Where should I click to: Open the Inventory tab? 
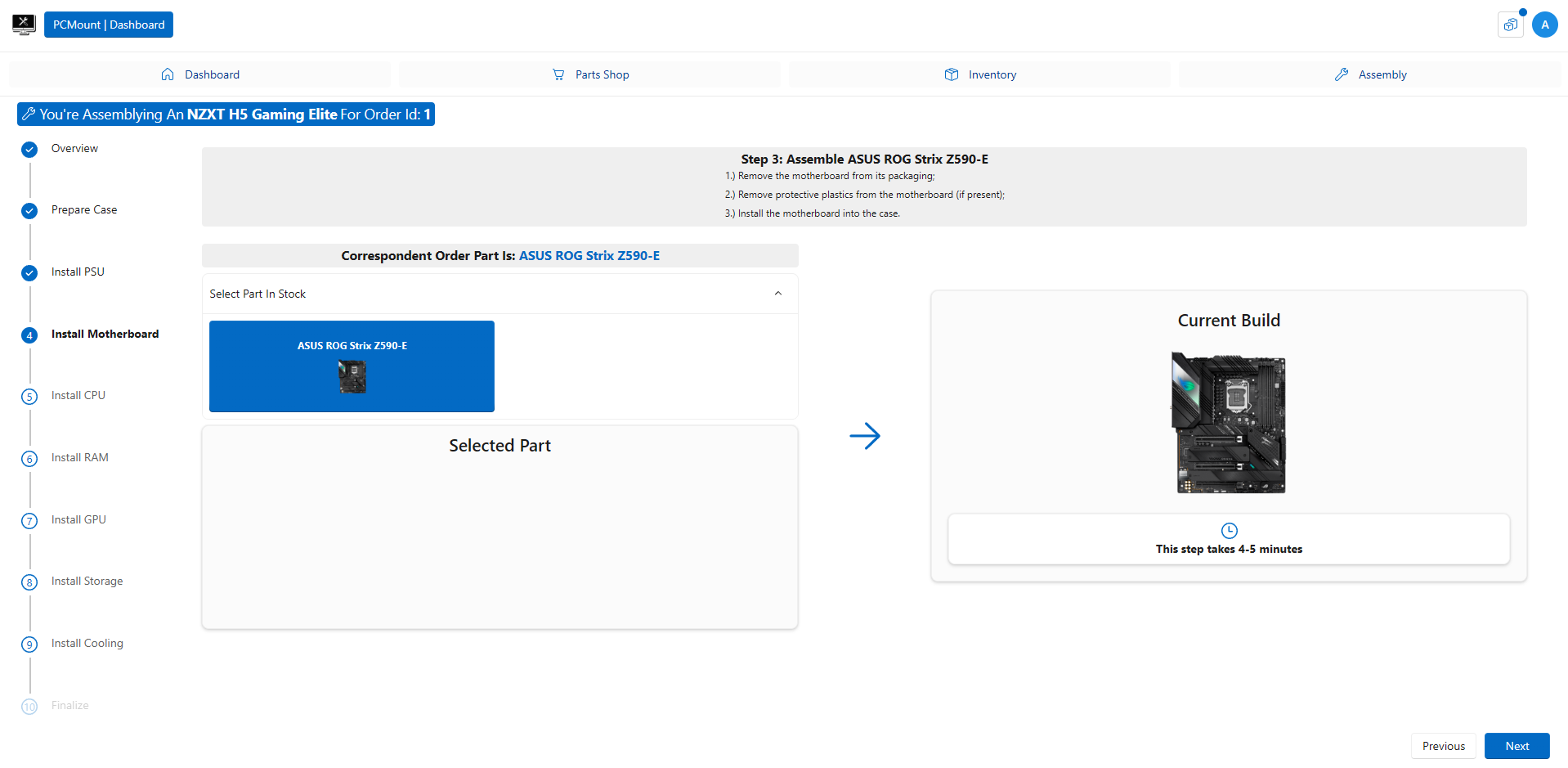pos(979,74)
